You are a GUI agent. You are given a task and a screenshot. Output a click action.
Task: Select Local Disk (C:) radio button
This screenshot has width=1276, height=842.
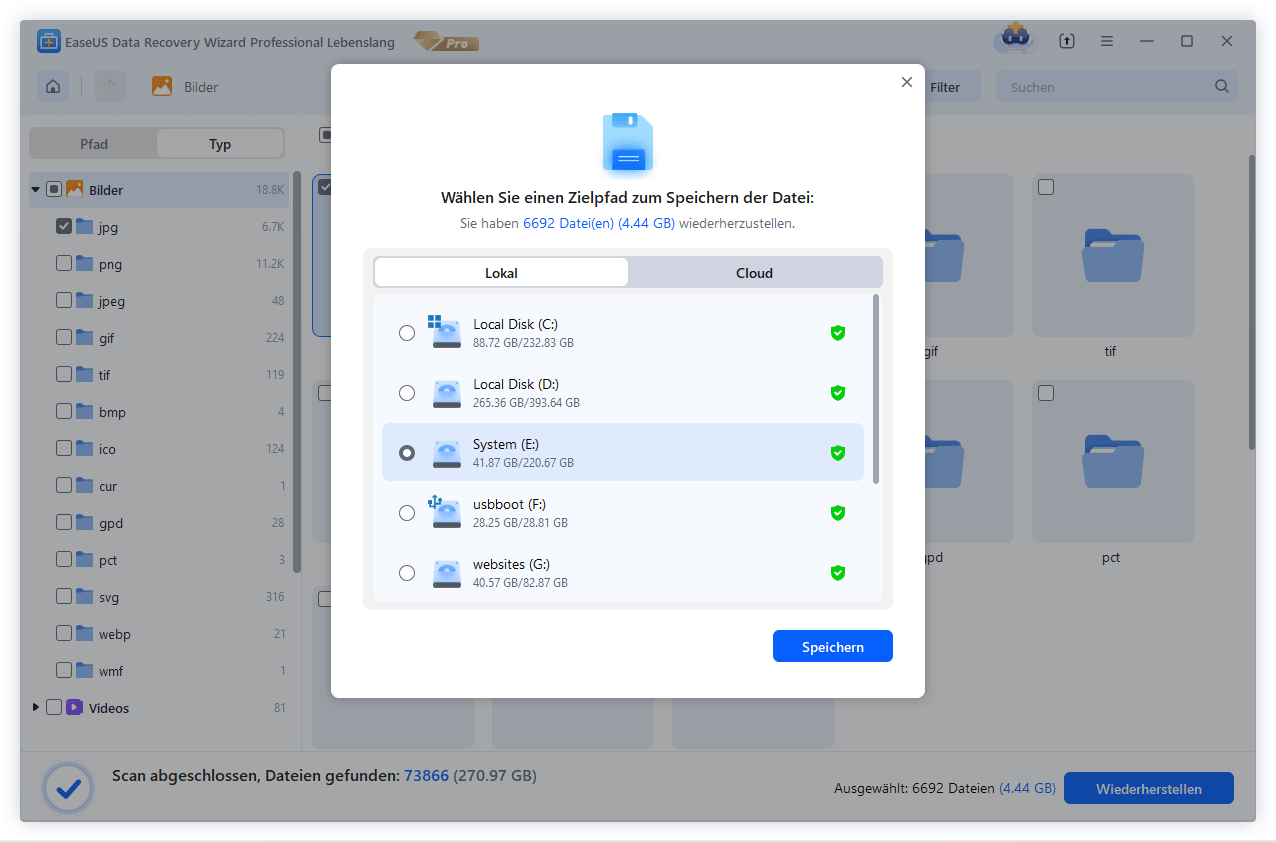[x=407, y=333]
